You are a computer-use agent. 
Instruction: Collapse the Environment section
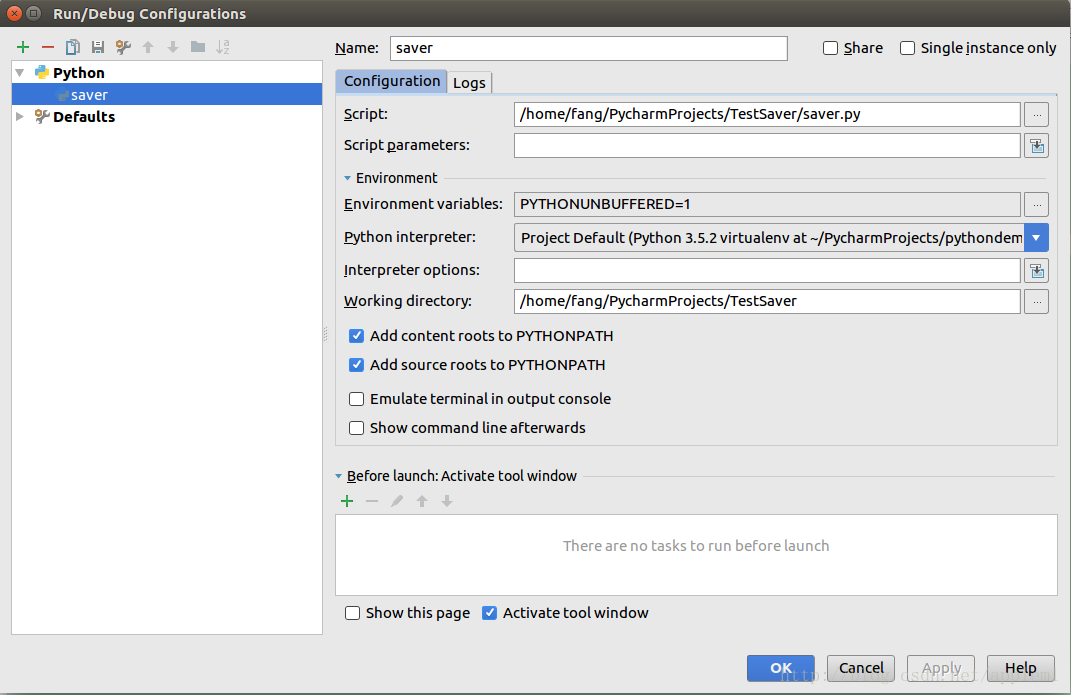tap(348, 178)
